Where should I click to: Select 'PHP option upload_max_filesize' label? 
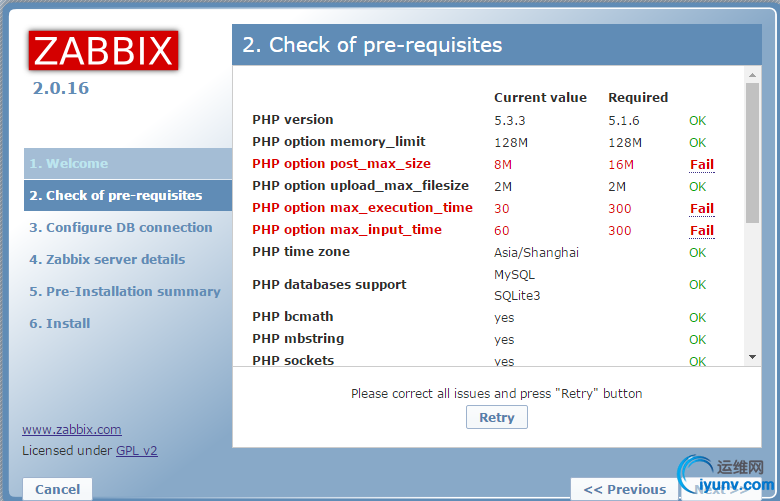tap(361, 186)
